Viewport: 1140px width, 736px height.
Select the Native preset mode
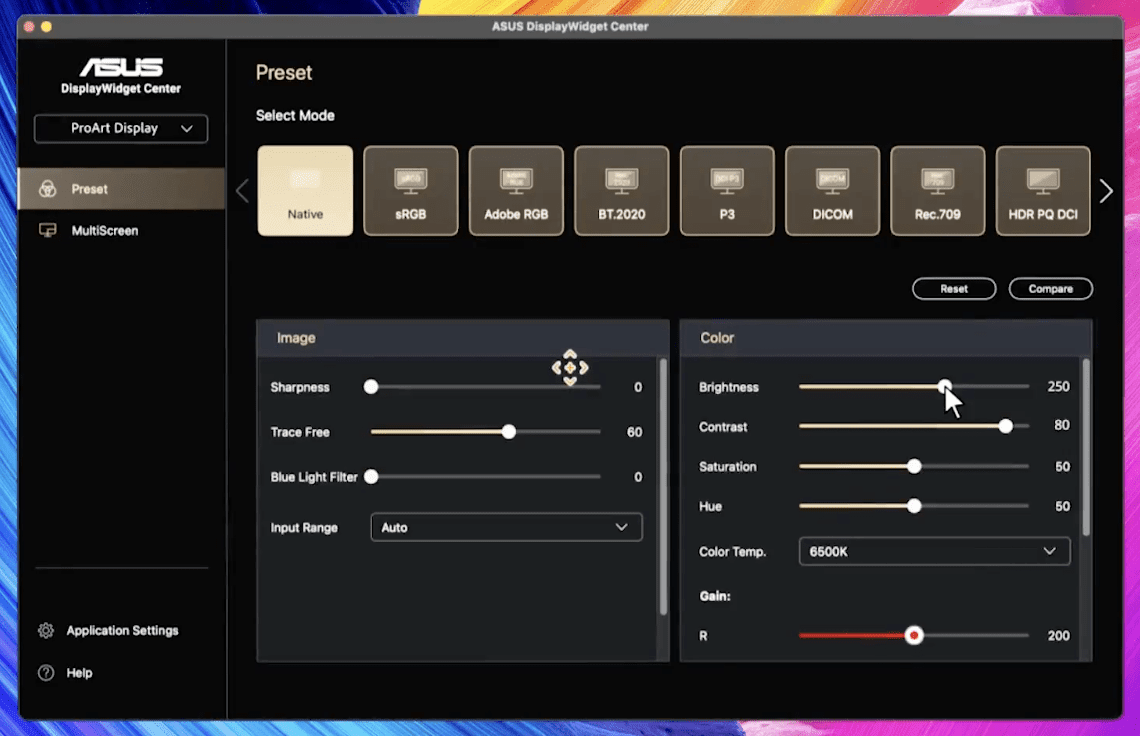click(x=305, y=191)
